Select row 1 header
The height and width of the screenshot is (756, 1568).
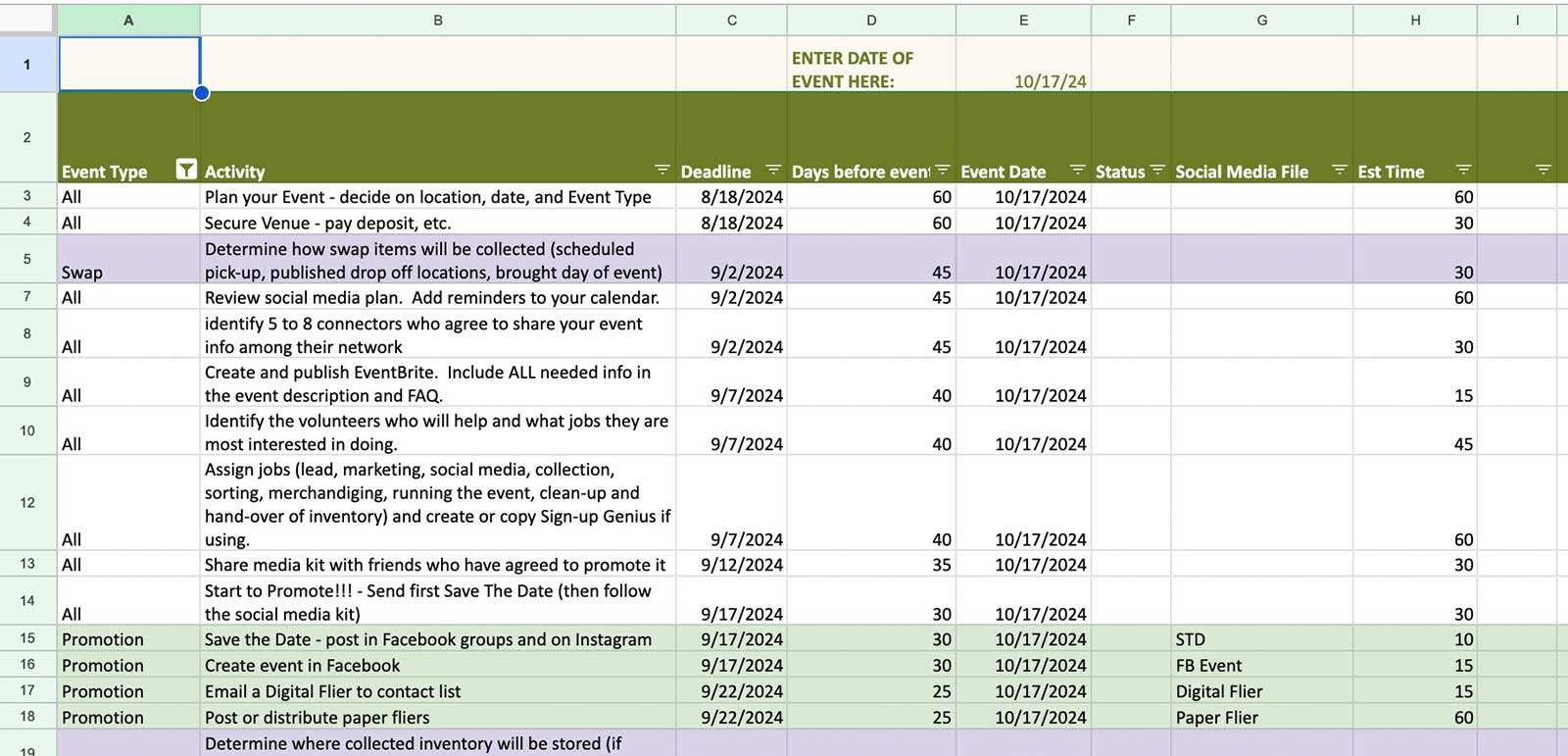coord(27,64)
